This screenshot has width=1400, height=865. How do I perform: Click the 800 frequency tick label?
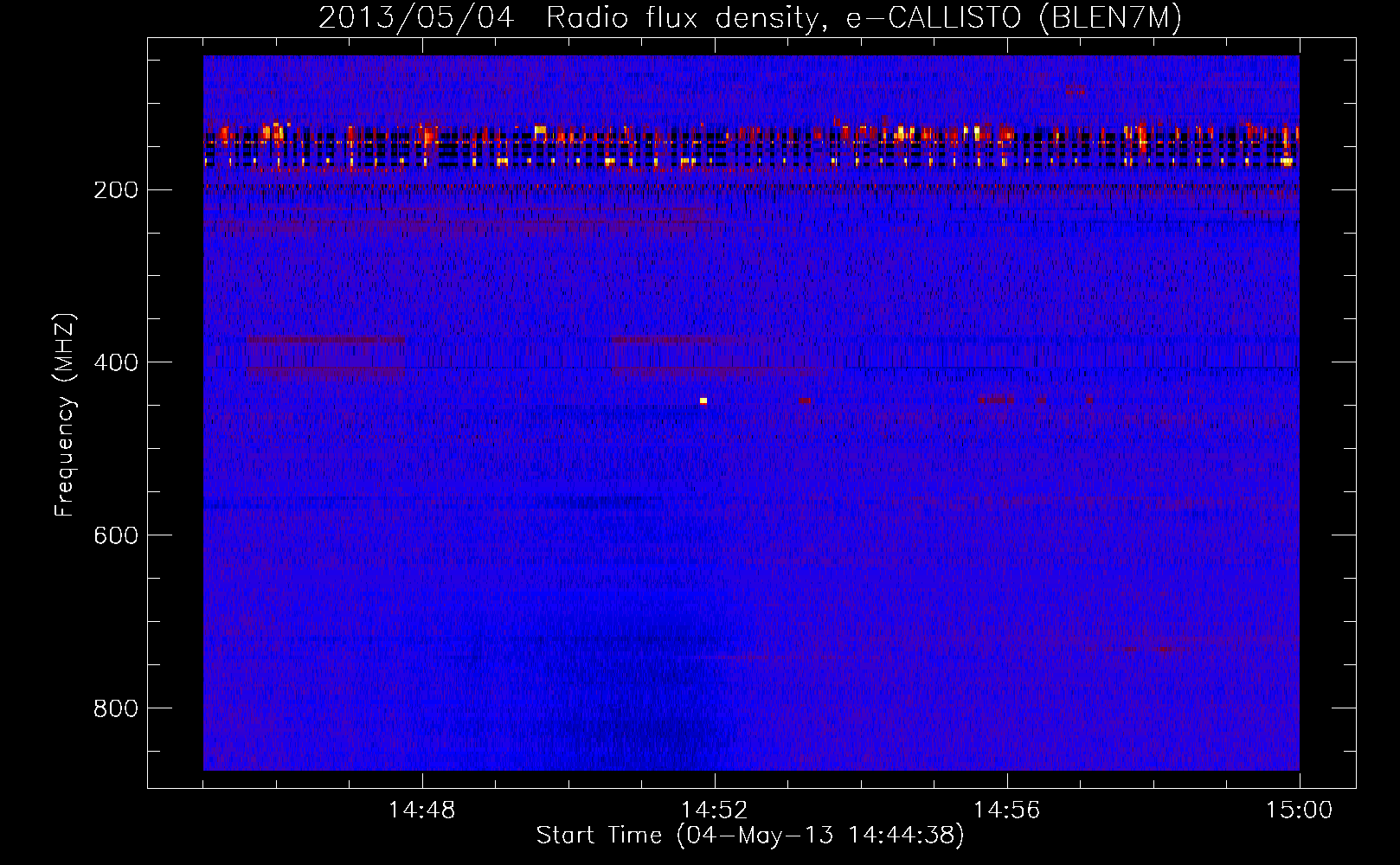pyautogui.click(x=114, y=708)
